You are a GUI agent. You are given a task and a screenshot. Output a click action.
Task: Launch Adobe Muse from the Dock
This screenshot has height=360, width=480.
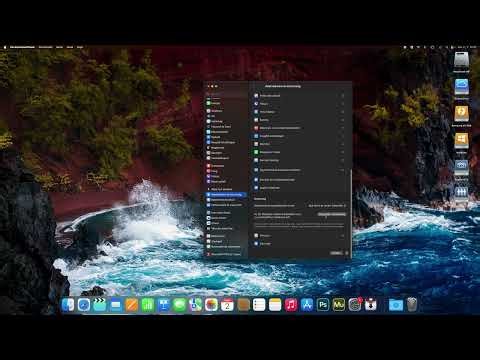click(x=339, y=305)
